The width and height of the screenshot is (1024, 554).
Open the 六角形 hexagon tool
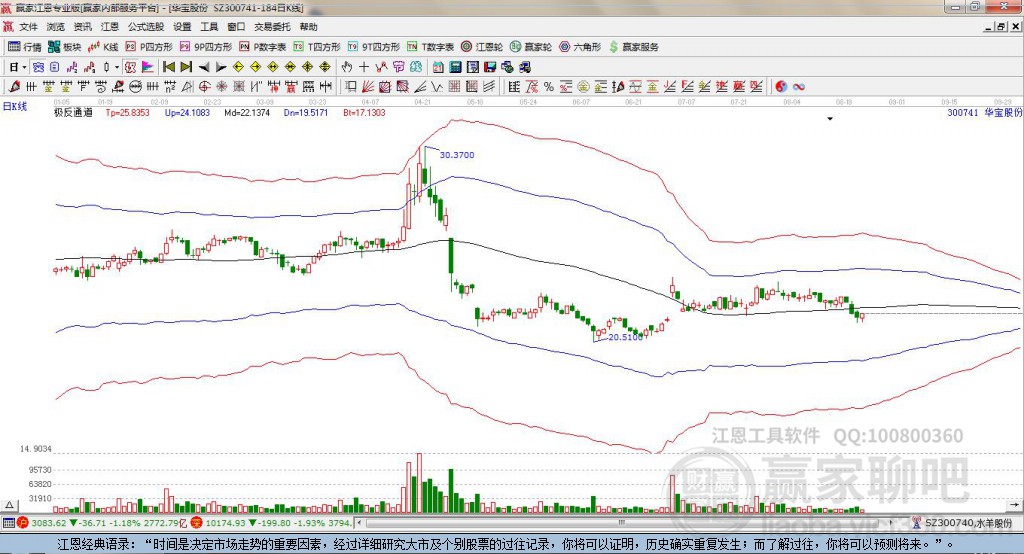[580, 47]
